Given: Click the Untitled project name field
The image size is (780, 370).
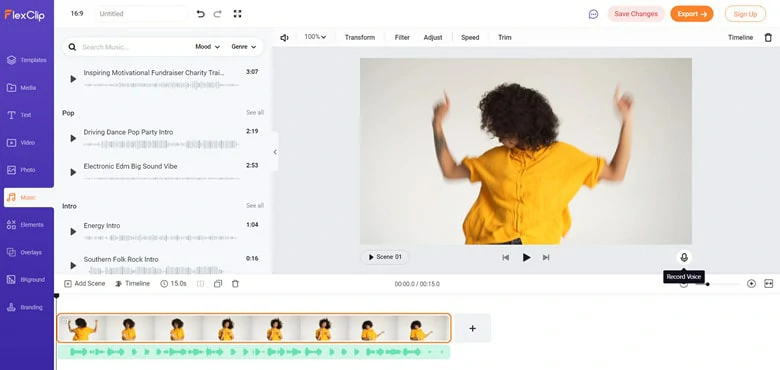Looking at the screenshot, I should 141,14.
